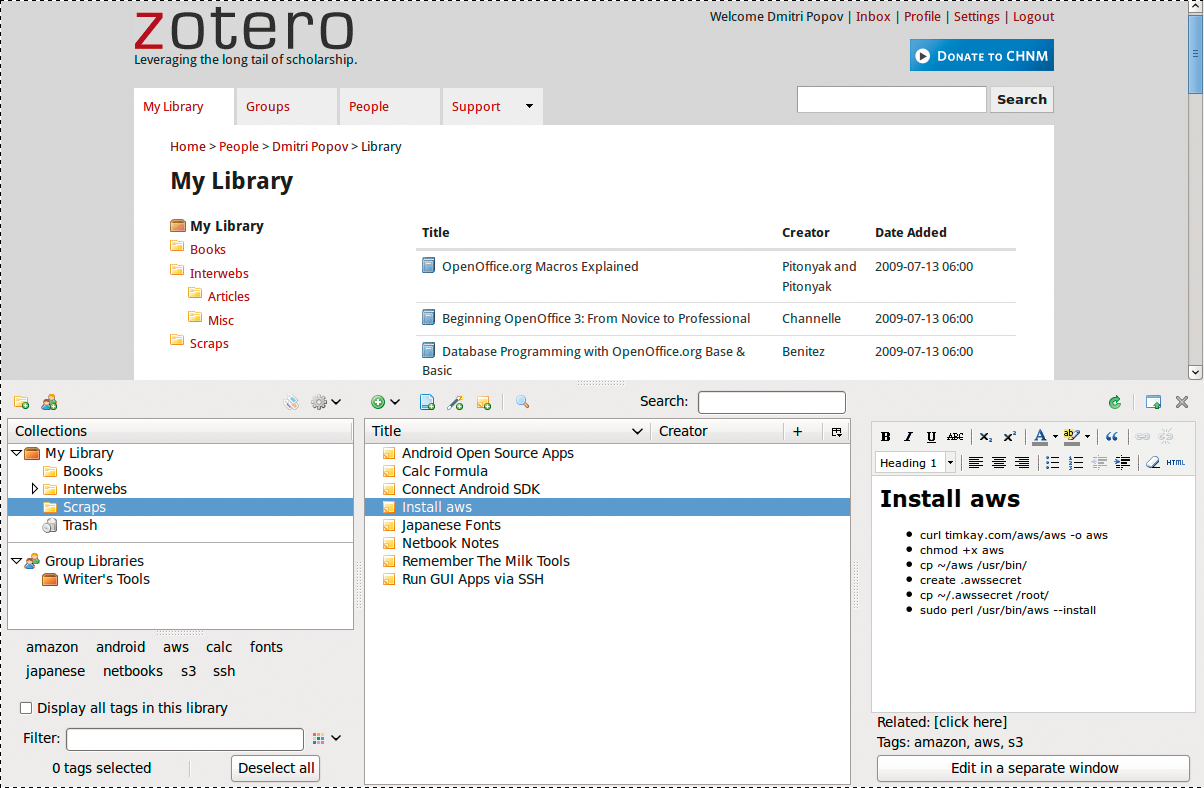Click the Deselect all button
1204x788 pixels.
[x=276, y=768]
